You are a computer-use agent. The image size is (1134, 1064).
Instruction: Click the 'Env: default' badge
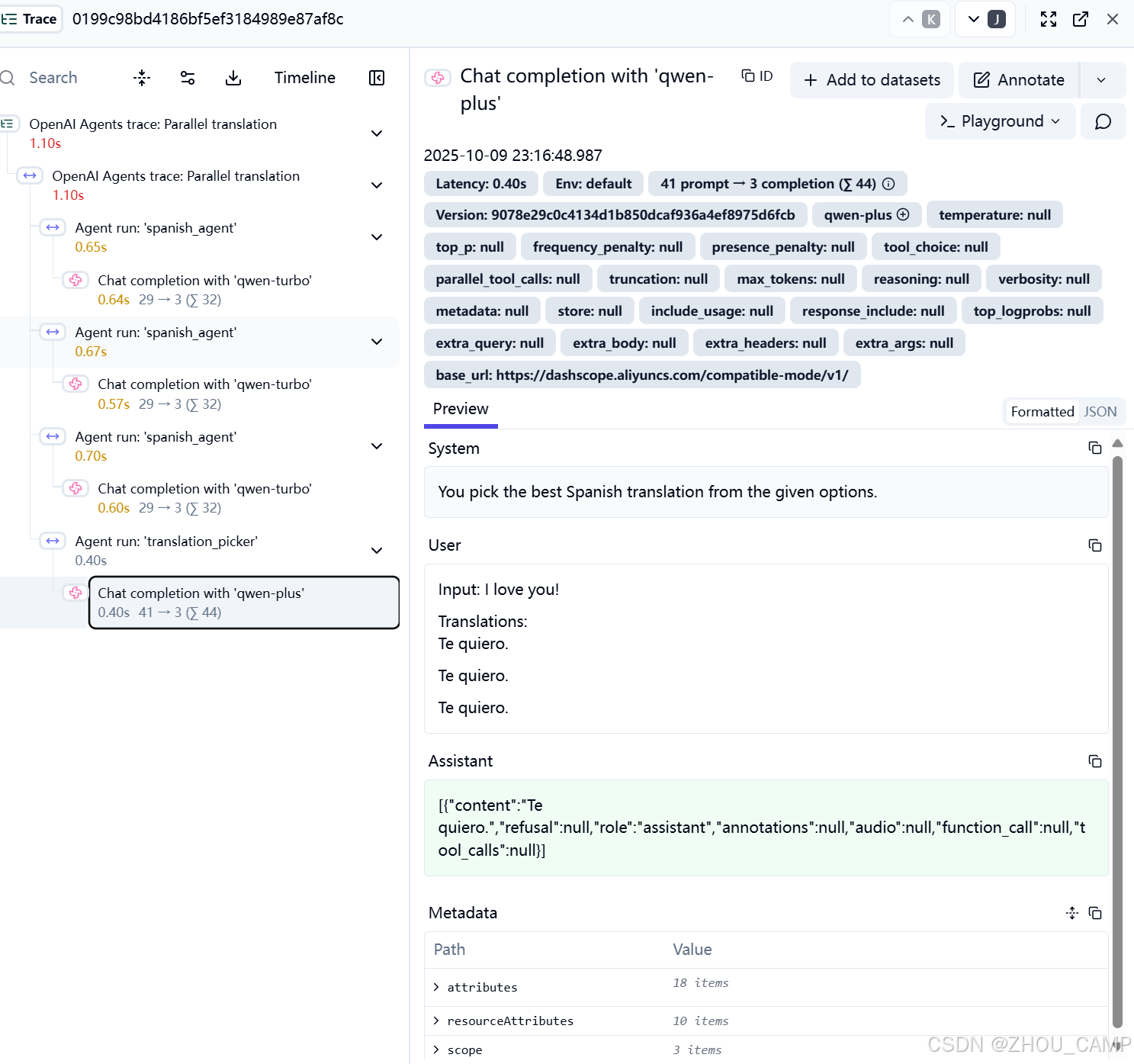[x=593, y=184]
